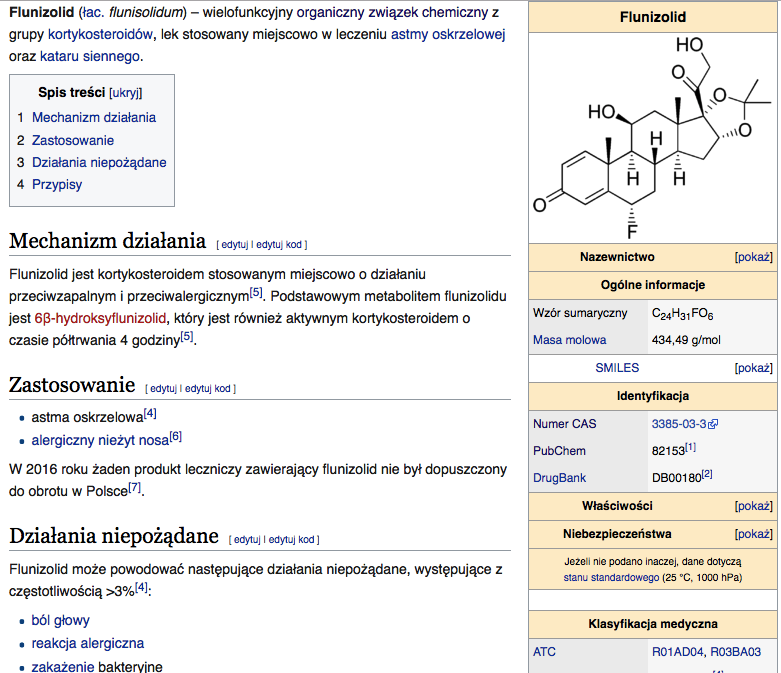Open reference [5] after przeciwalergicznym
Image resolution: width=781 pixels, height=673 pixels.
click(x=256, y=292)
